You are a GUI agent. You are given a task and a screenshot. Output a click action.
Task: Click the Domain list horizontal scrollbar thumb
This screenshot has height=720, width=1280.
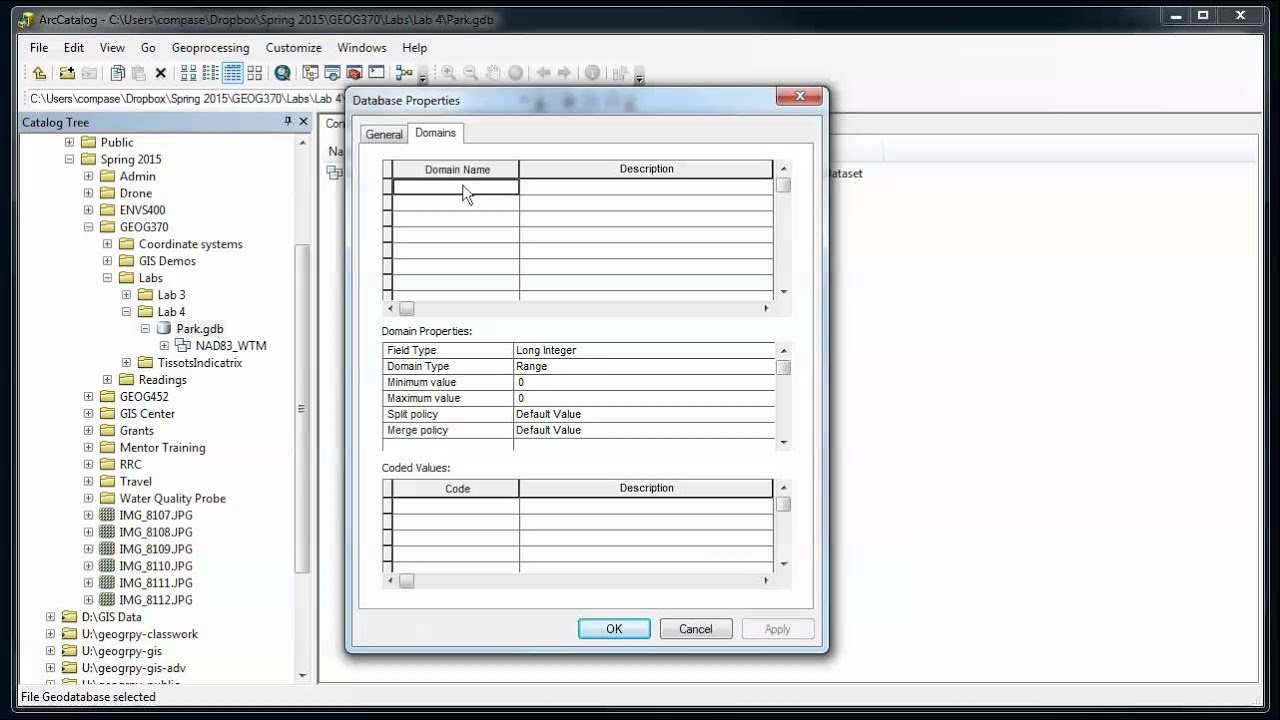(407, 308)
